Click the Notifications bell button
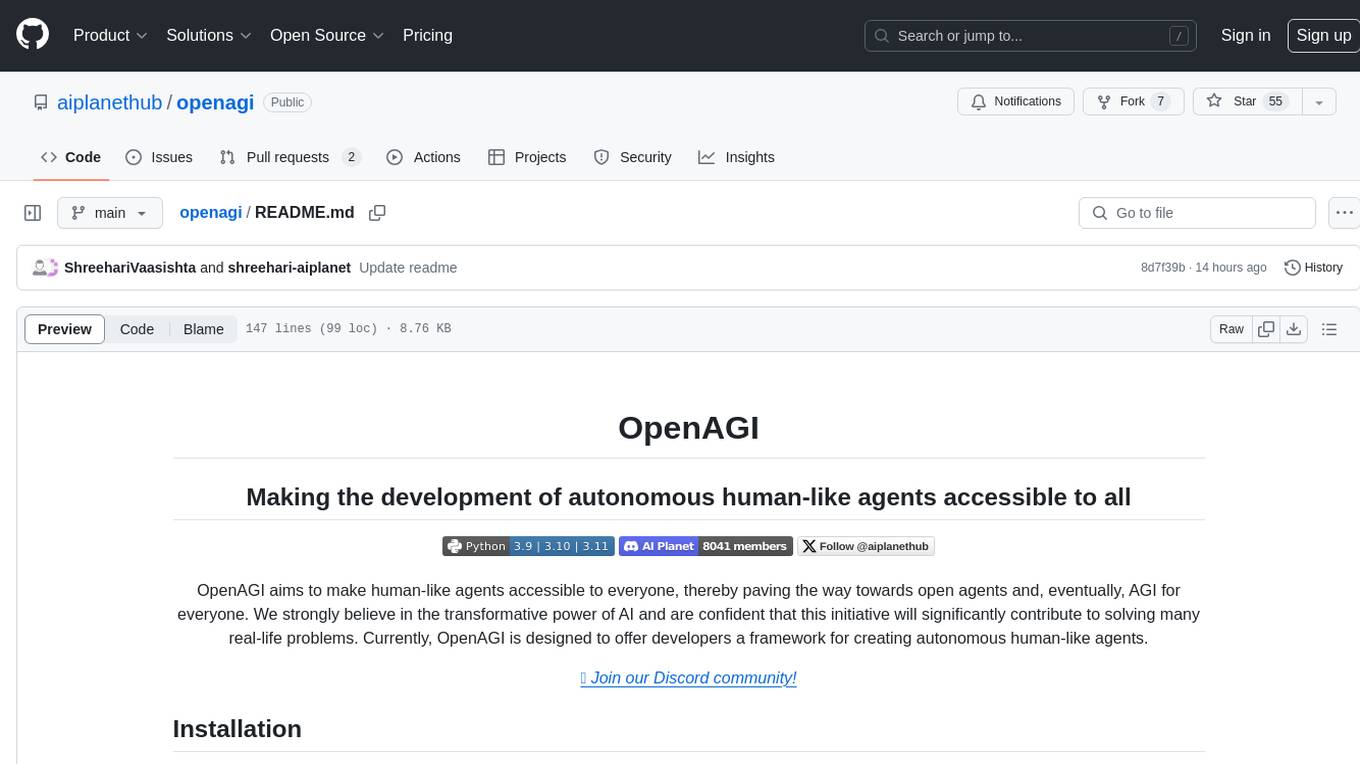Viewport: 1360px width, 764px height. (1016, 102)
